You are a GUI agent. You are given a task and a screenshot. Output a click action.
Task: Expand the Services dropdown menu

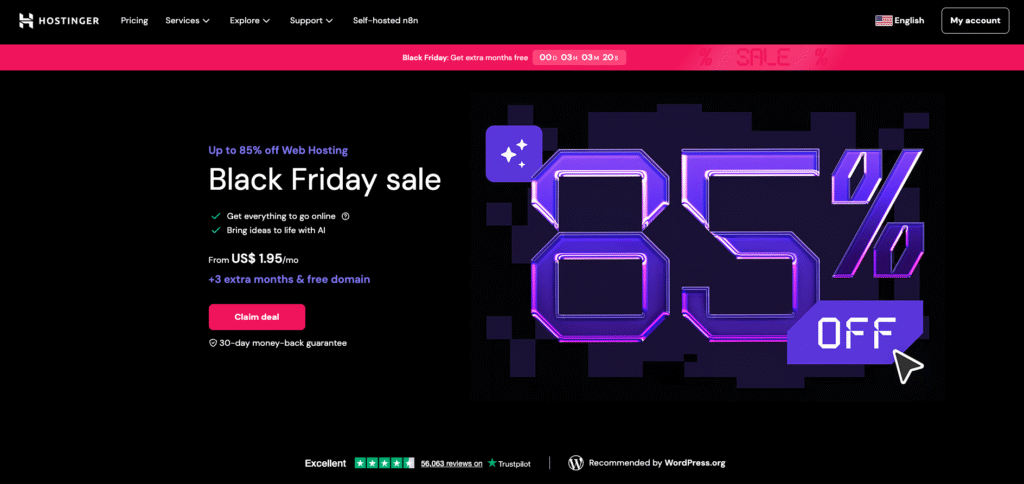pos(187,20)
